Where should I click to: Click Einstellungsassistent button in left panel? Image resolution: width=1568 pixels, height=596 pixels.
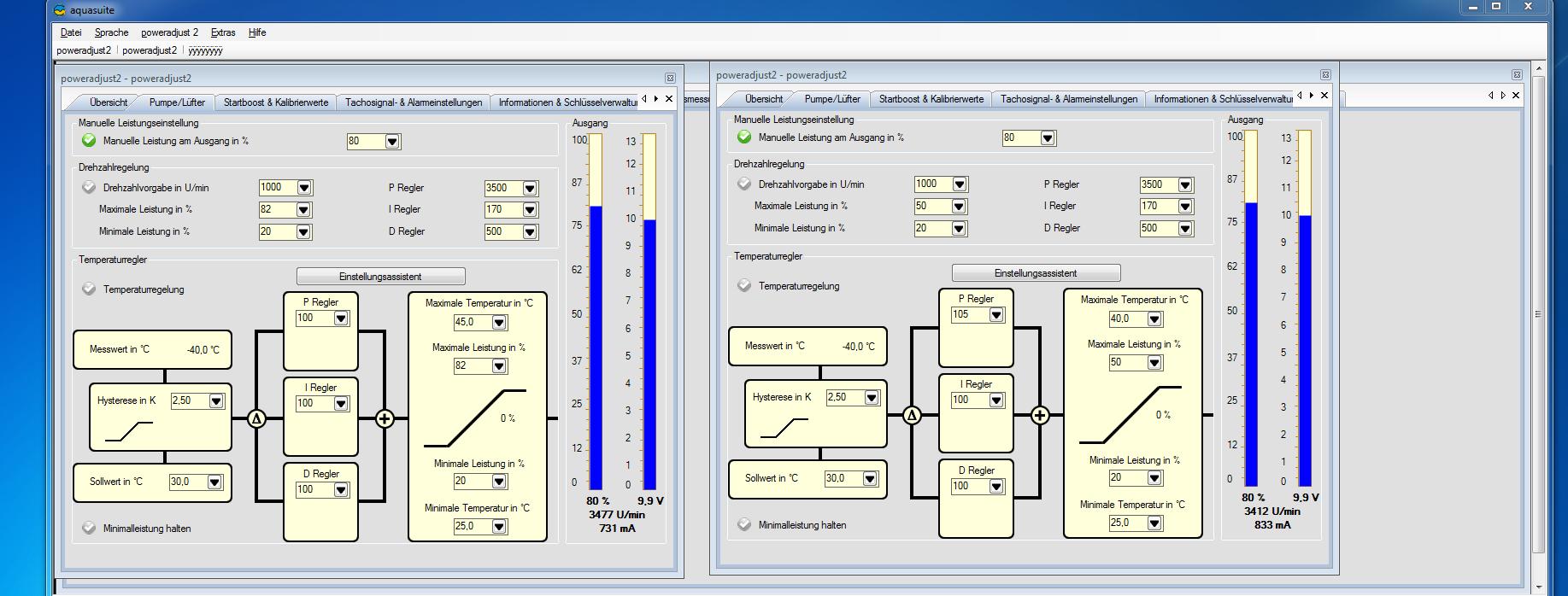[380, 277]
